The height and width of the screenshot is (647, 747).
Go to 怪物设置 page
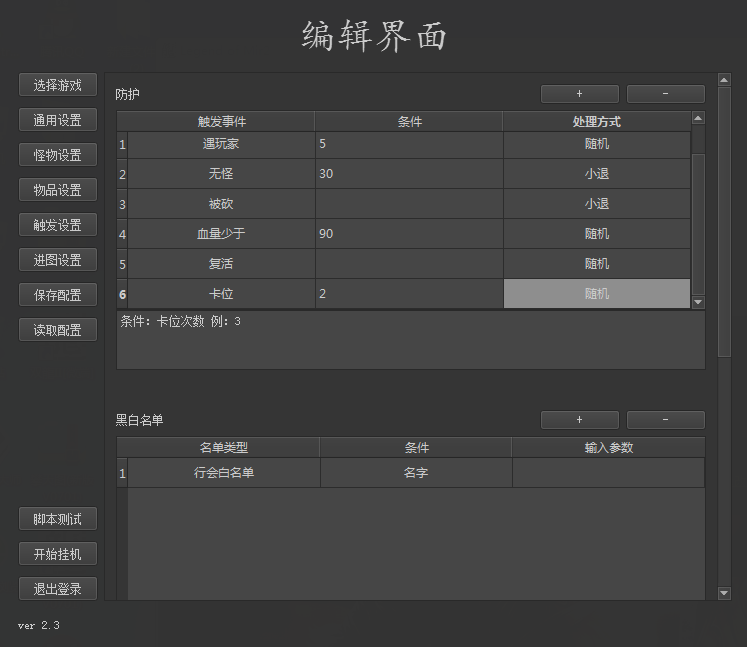coord(58,155)
